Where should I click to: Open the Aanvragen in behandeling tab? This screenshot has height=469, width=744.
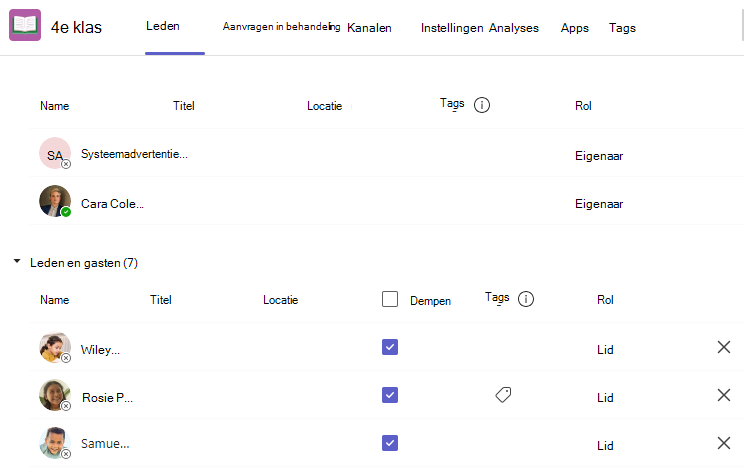(281, 27)
